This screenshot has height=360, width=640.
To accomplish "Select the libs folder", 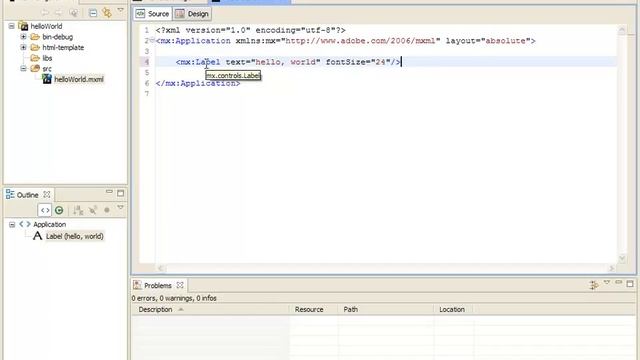I will click(x=47, y=58).
